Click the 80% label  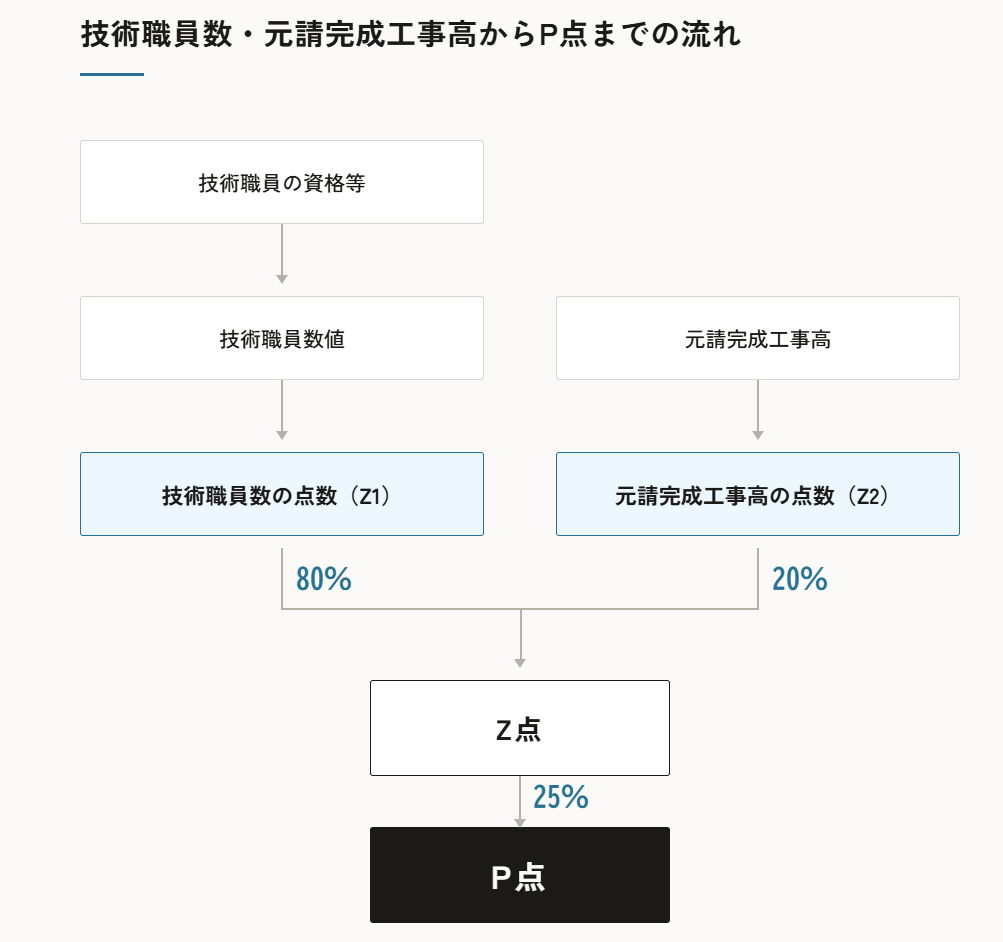point(324,579)
